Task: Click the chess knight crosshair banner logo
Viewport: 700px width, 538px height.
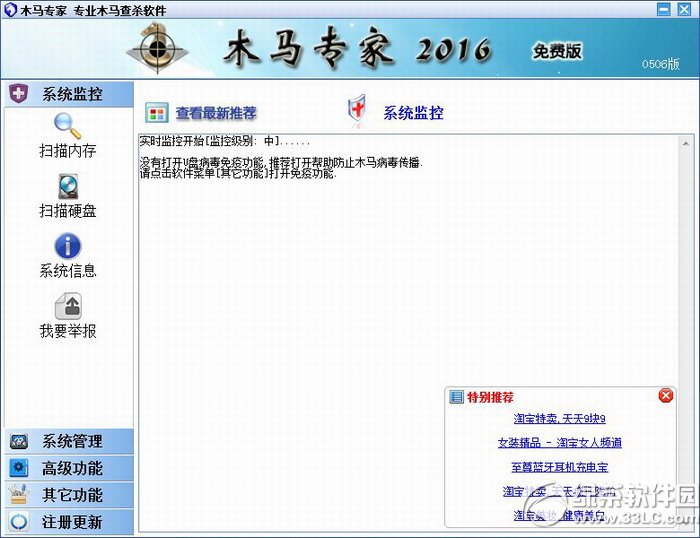Action: click(x=158, y=48)
